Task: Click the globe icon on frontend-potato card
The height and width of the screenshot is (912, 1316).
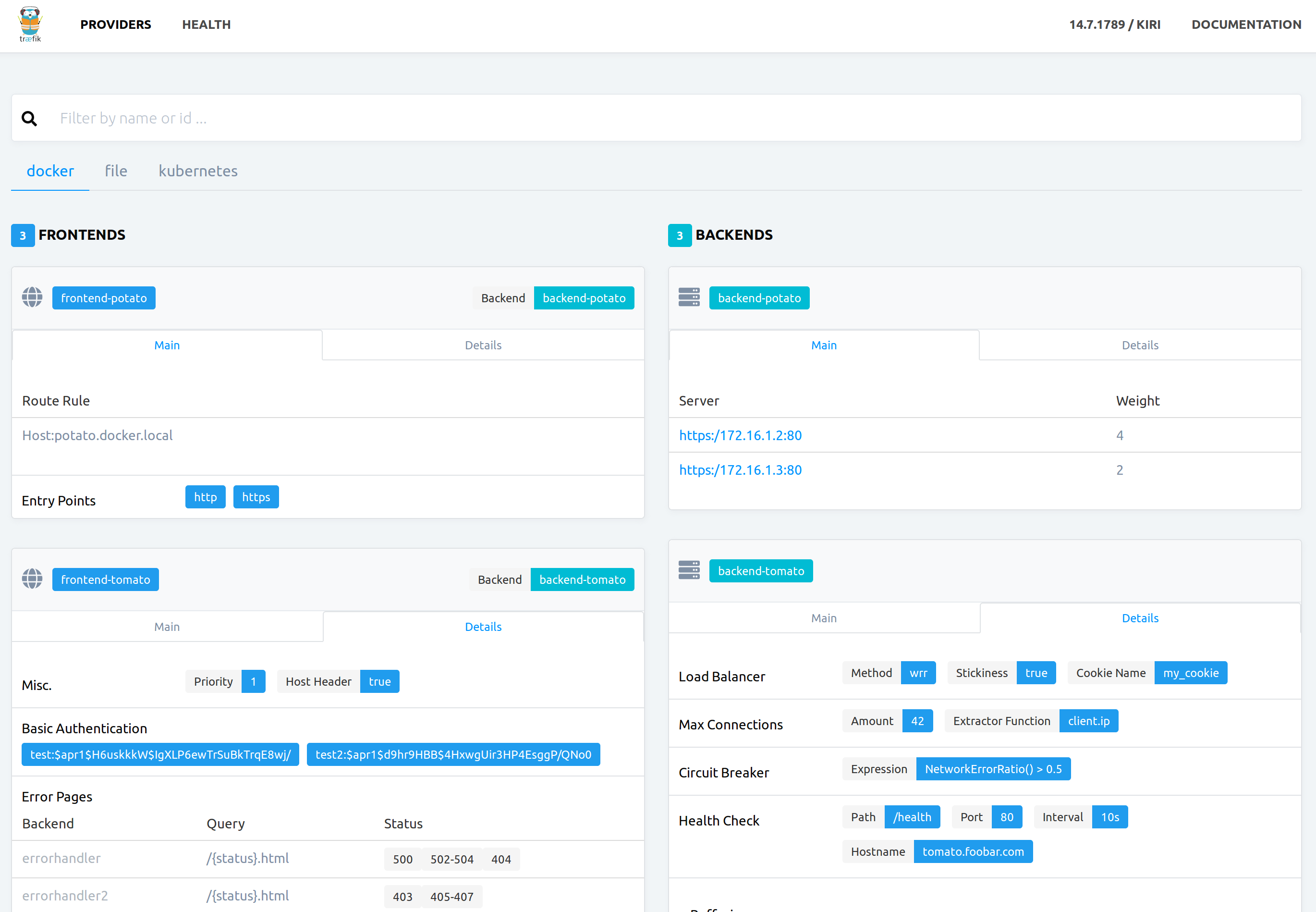Action: coord(32,297)
